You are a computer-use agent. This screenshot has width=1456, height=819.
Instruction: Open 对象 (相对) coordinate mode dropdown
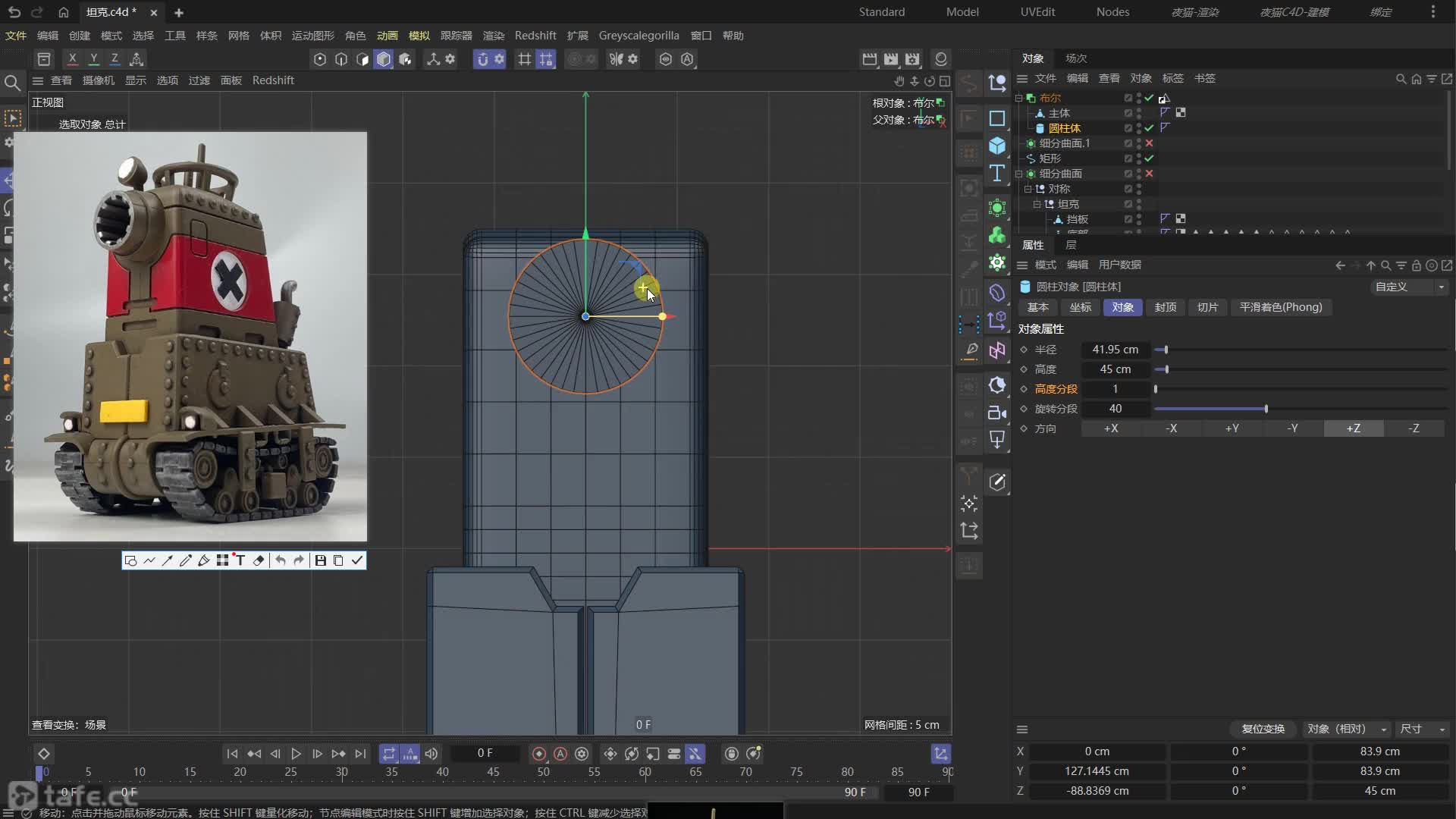pos(1346,729)
